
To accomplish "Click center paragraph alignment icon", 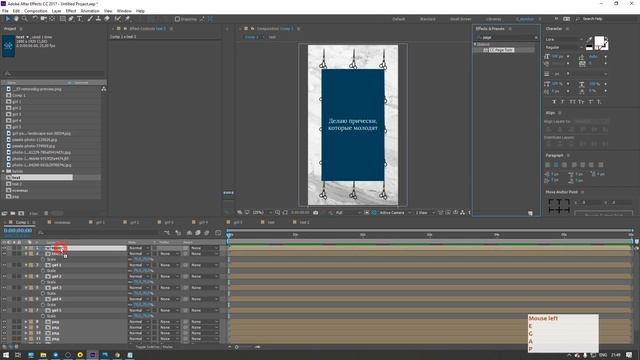I will (556, 165).
